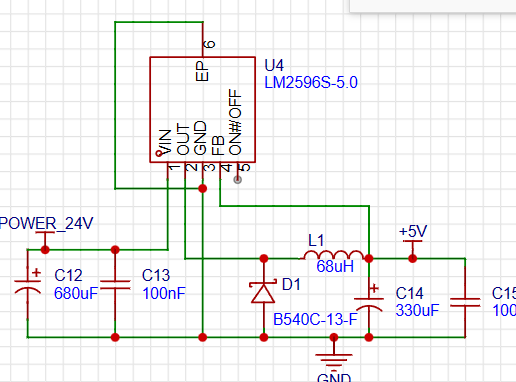Select the U4 LM2596S chip body

pyautogui.click(x=203, y=110)
